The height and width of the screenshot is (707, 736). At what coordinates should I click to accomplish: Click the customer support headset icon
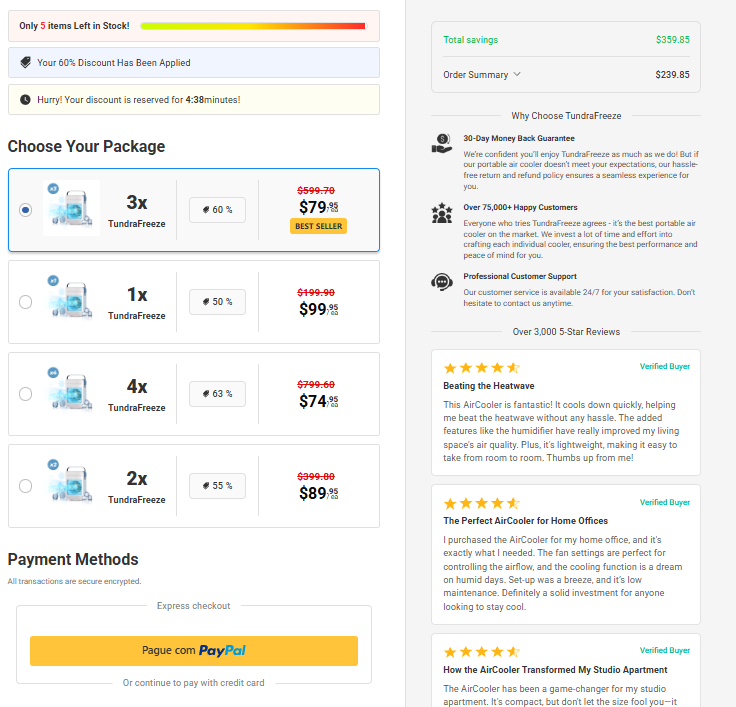(442, 282)
